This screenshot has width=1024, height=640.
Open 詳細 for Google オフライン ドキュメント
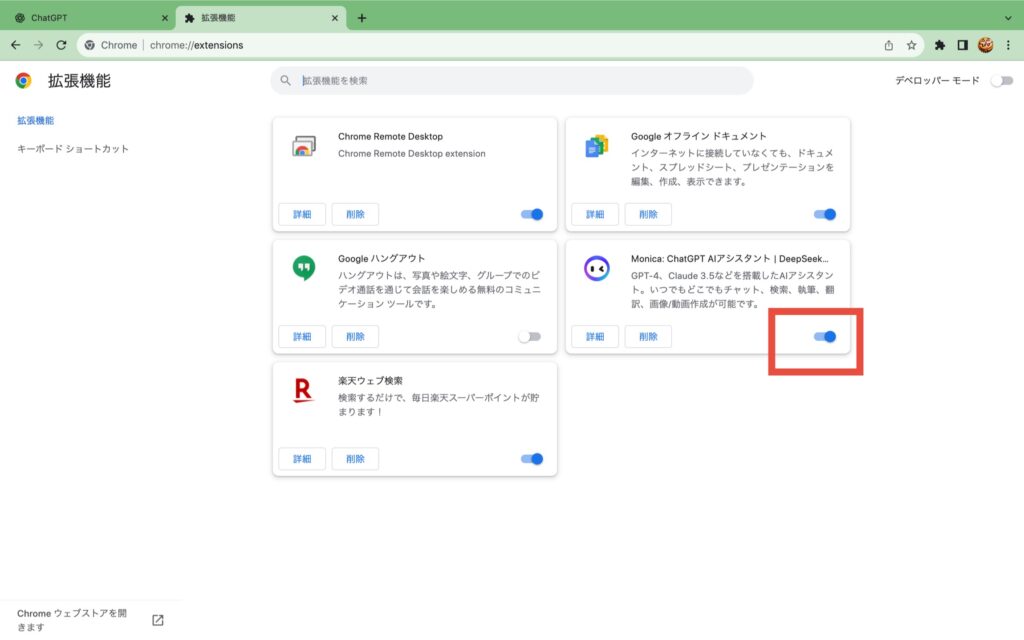point(595,214)
